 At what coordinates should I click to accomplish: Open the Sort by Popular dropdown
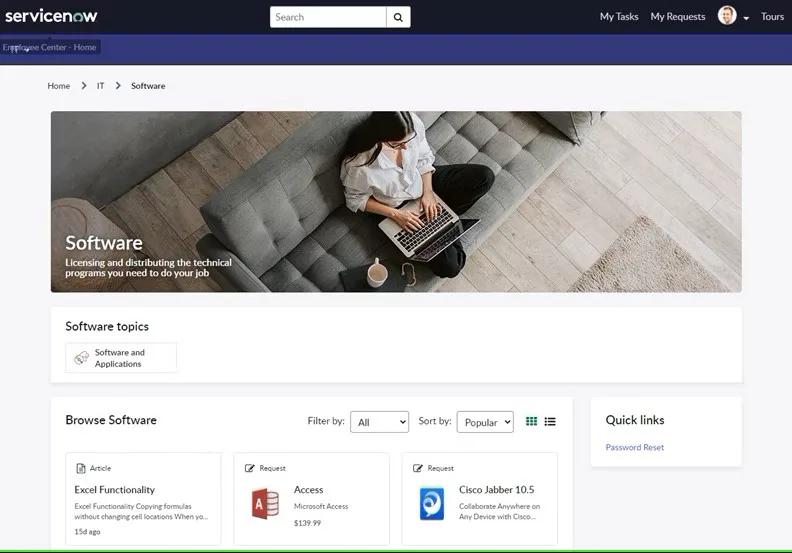(x=485, y=422)
